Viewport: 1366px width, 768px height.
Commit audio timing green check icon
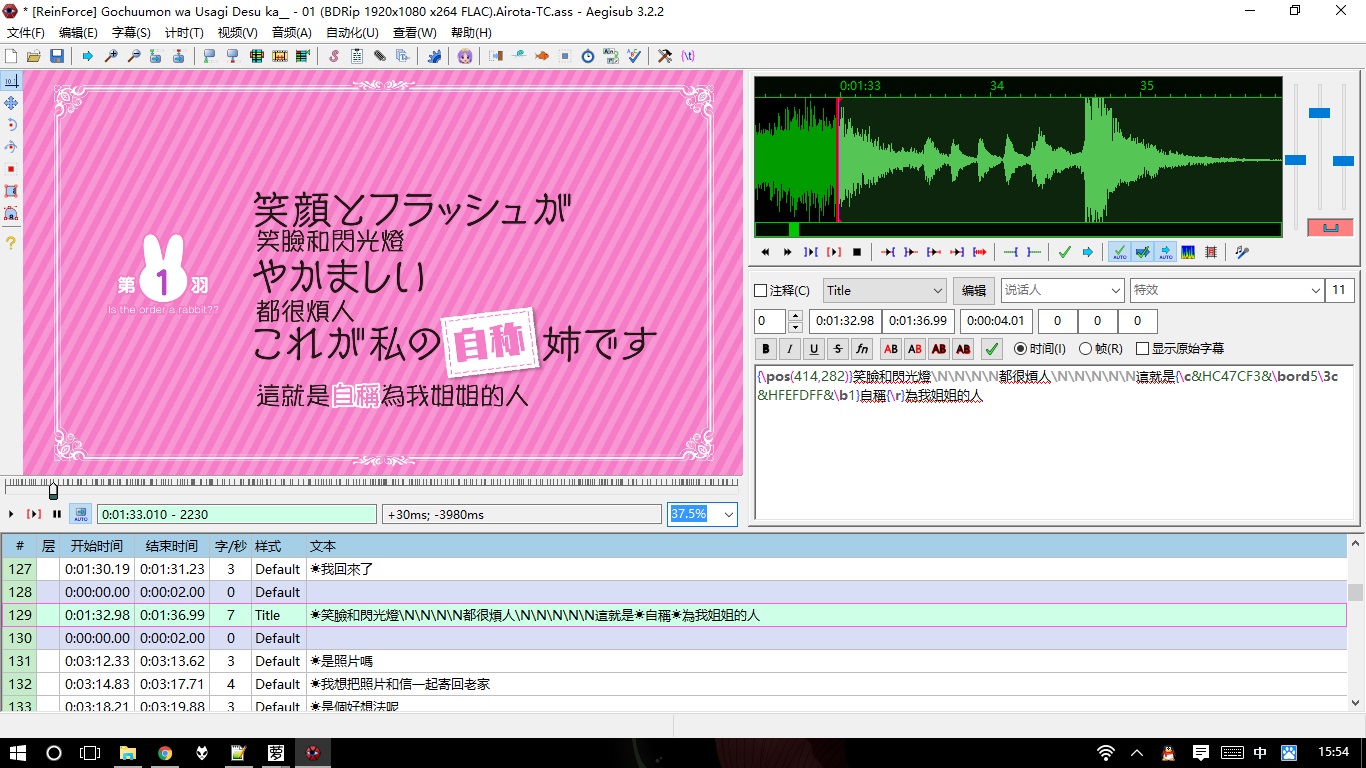1065,252
